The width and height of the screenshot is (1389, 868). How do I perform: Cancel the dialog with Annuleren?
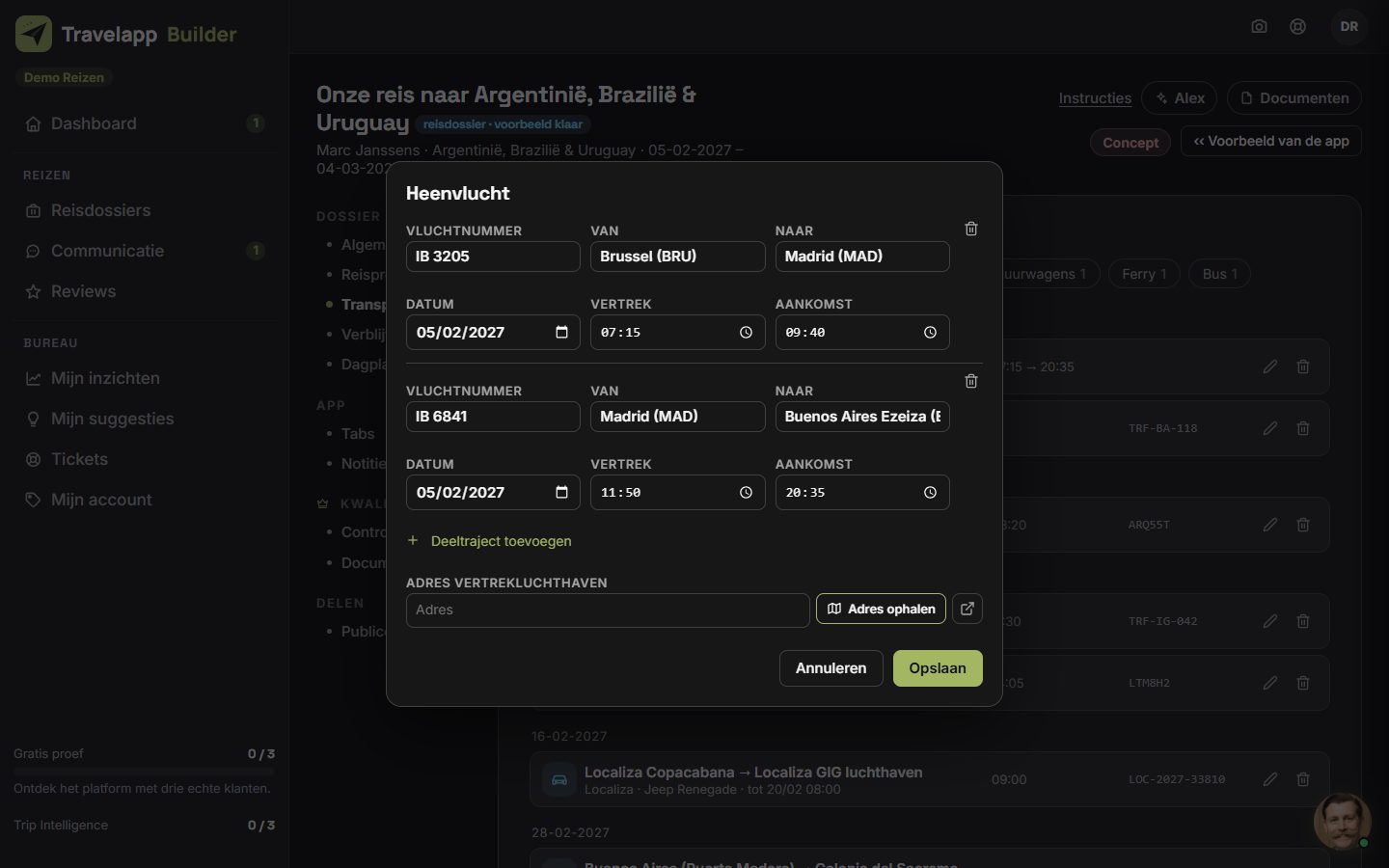click(831, 668)
